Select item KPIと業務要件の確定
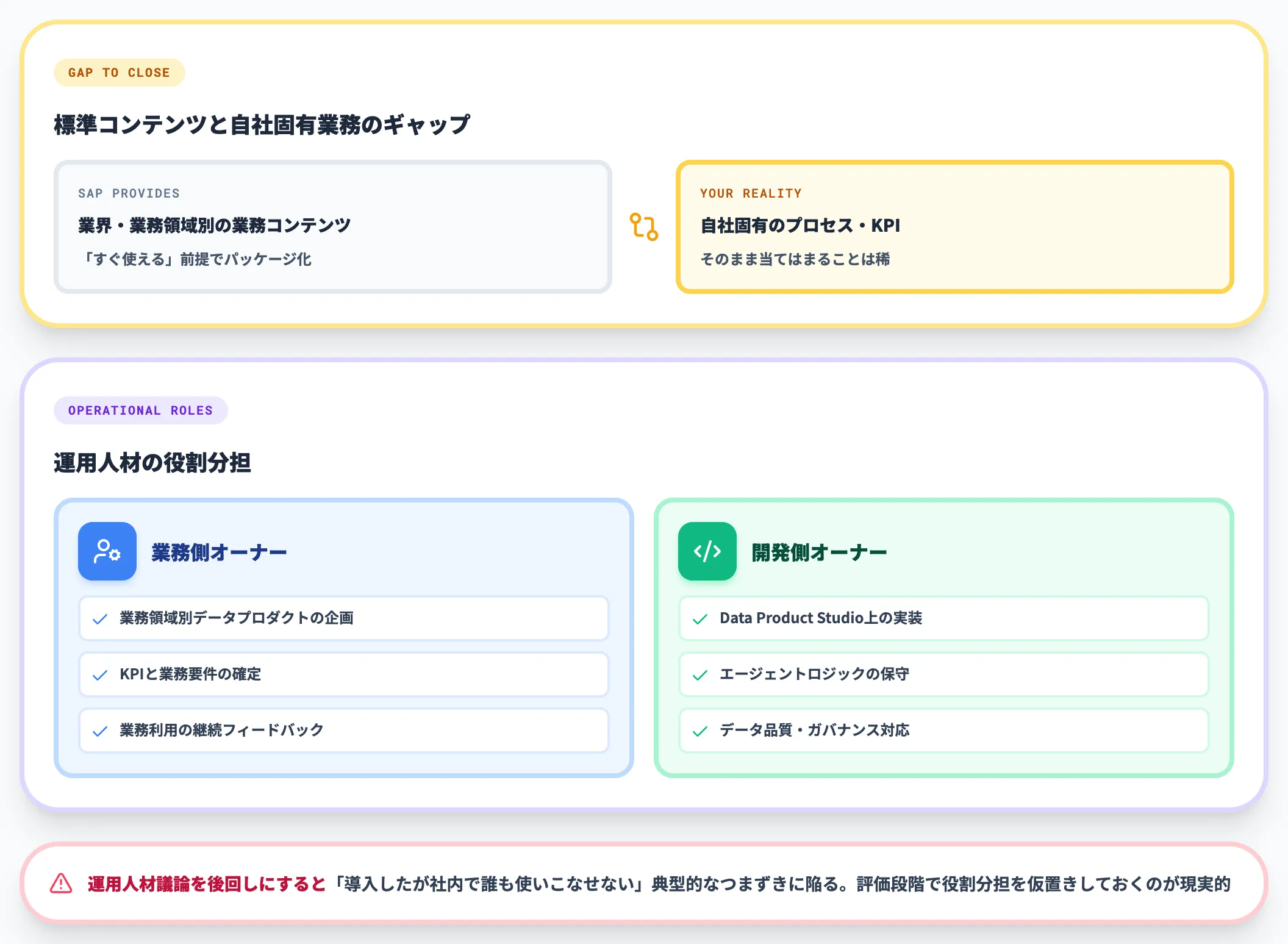This screenshot has width=1288, height=944. (x=344, y=674)
